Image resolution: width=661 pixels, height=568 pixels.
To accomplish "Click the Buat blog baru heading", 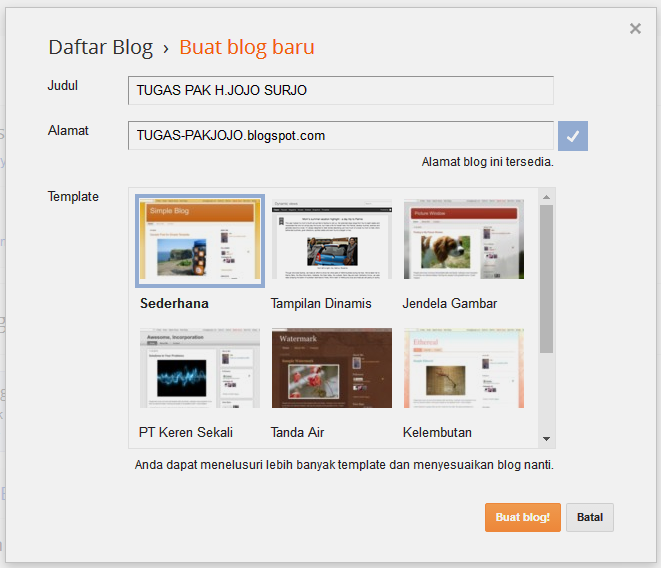I will [x=247, y=47].
